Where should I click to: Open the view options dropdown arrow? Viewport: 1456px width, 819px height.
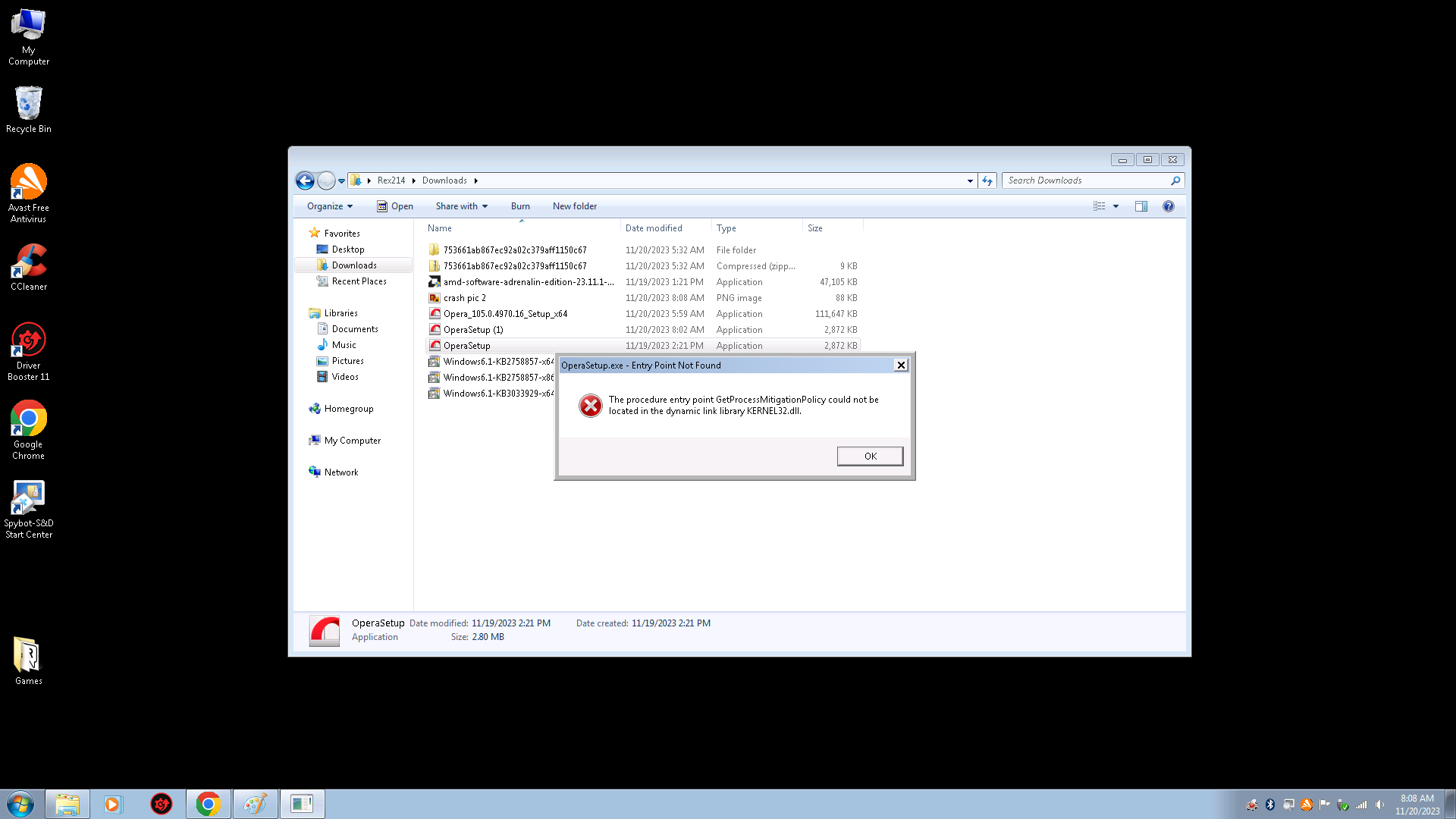[1116, 206]
